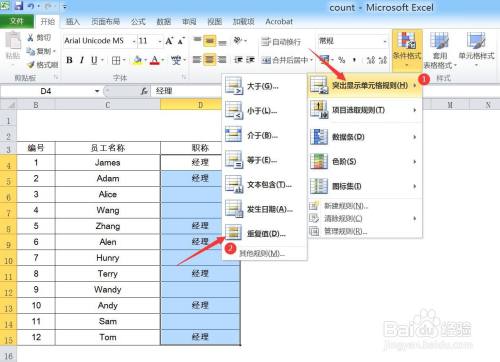Click cell containing James
The image size is (500, 362).
108,163
